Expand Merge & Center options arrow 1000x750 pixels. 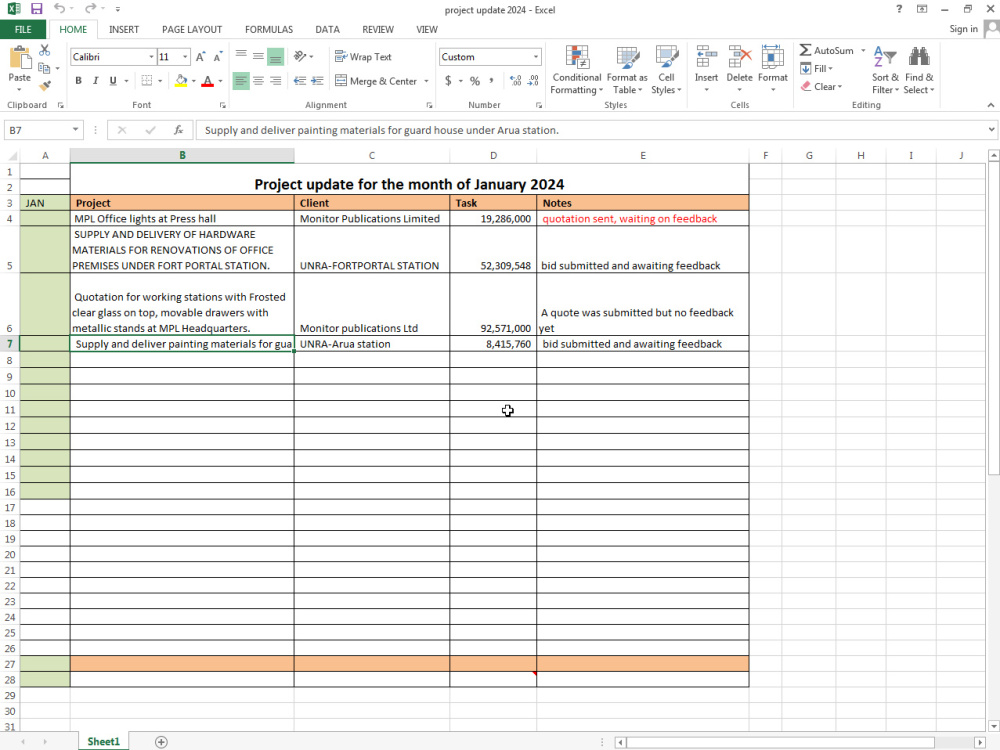point(426,81)
